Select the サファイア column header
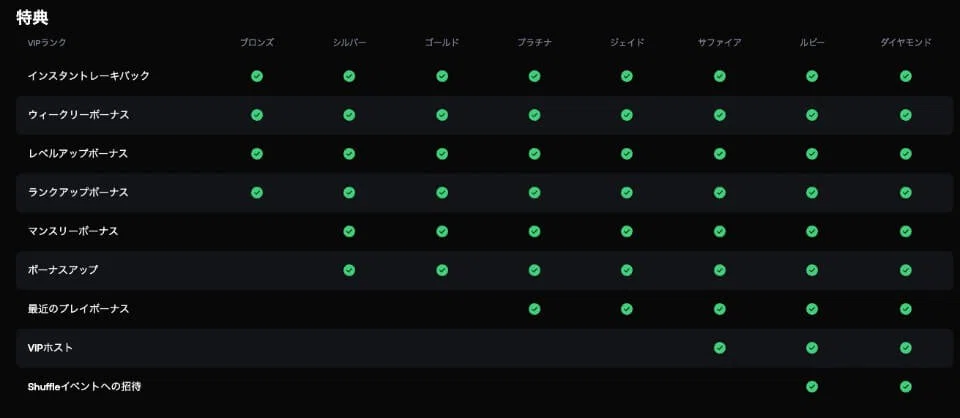The width and height of the screenshot is (960, 418). pyautogui.click(x=719, y=43)
